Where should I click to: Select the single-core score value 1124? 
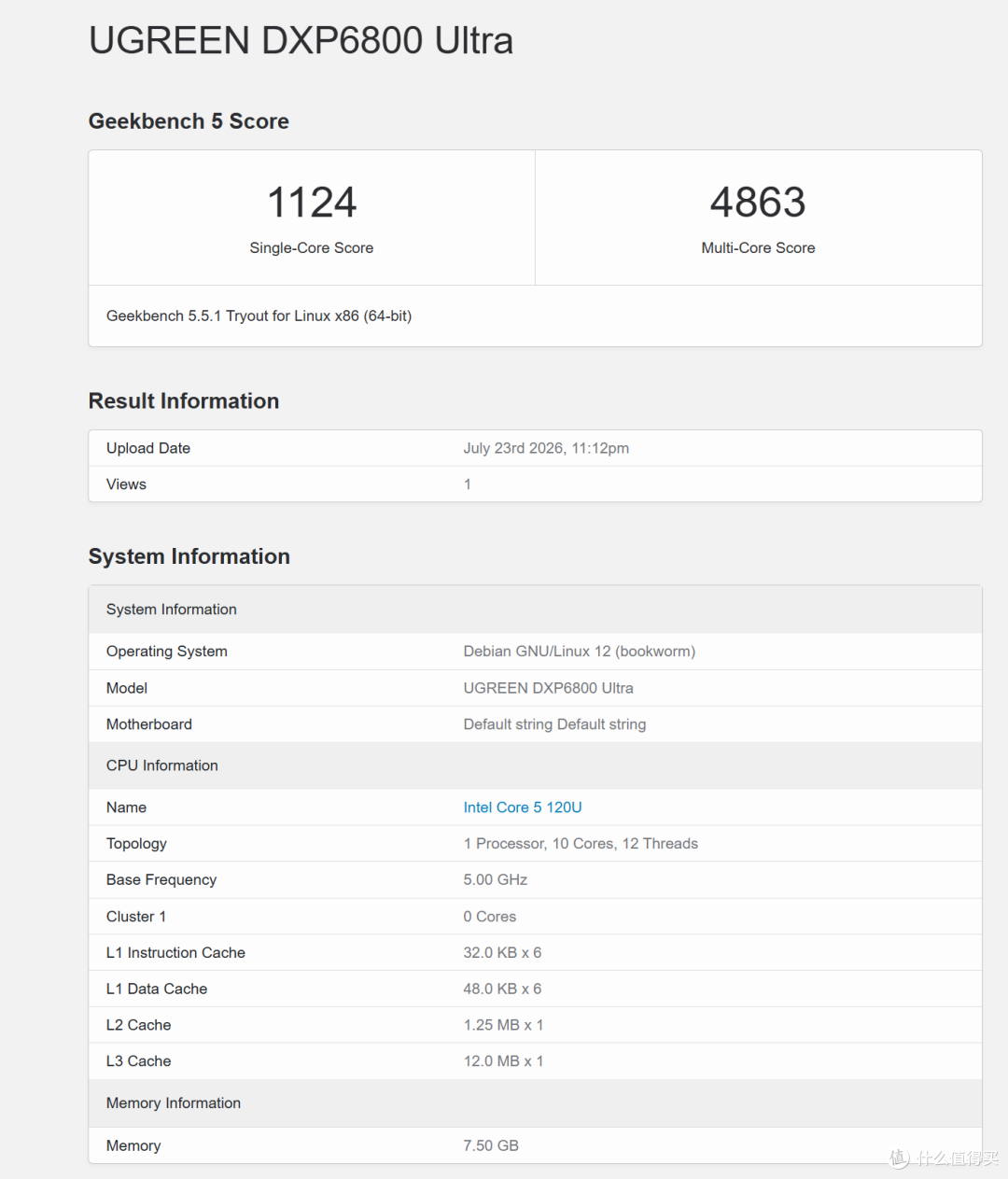(312, 203)
